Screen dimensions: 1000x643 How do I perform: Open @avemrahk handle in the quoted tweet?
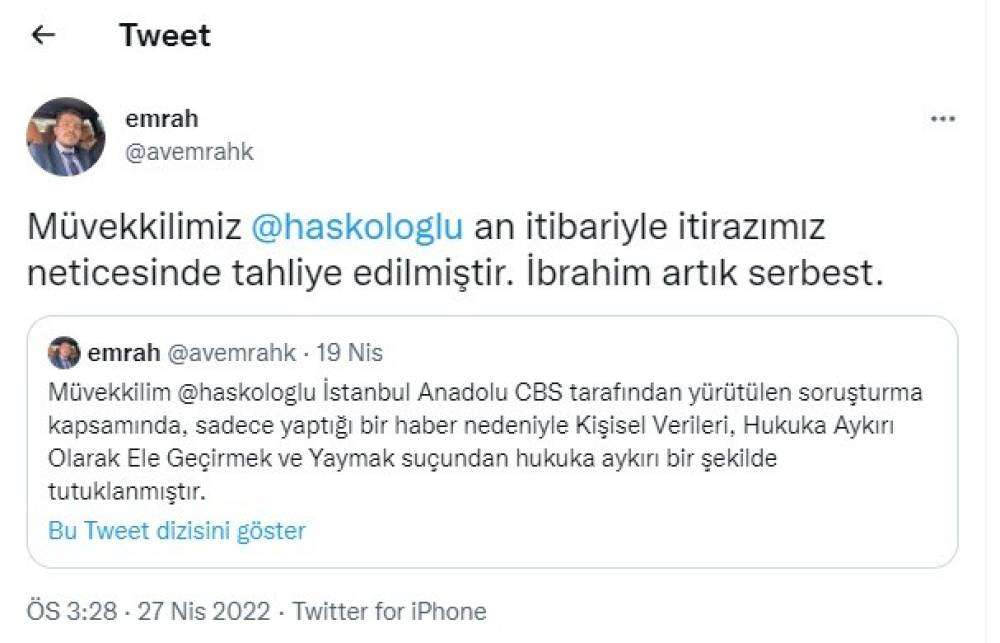[x=232, y=353]
